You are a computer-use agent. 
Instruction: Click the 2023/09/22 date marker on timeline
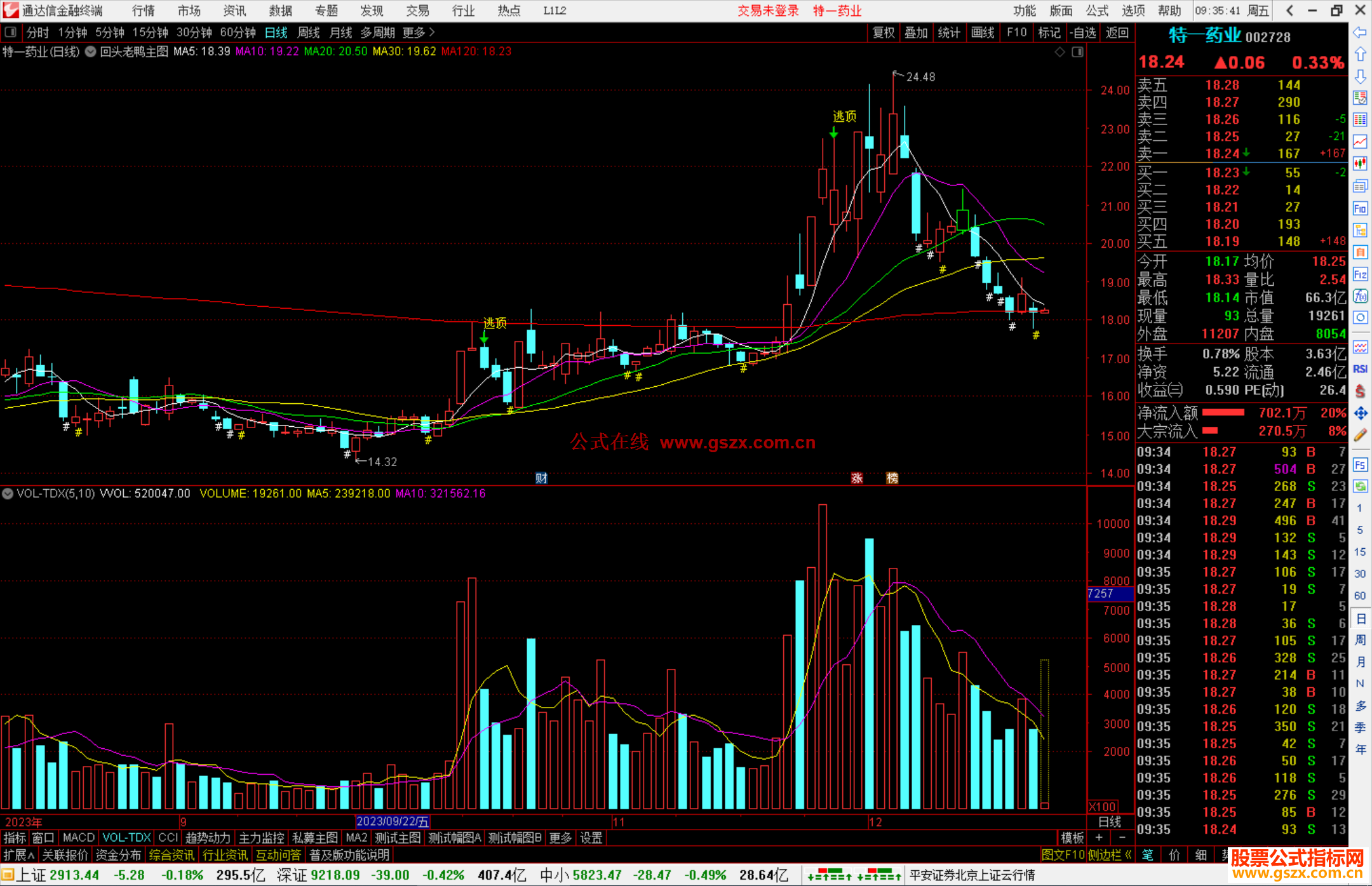click(x=392, y=822)
